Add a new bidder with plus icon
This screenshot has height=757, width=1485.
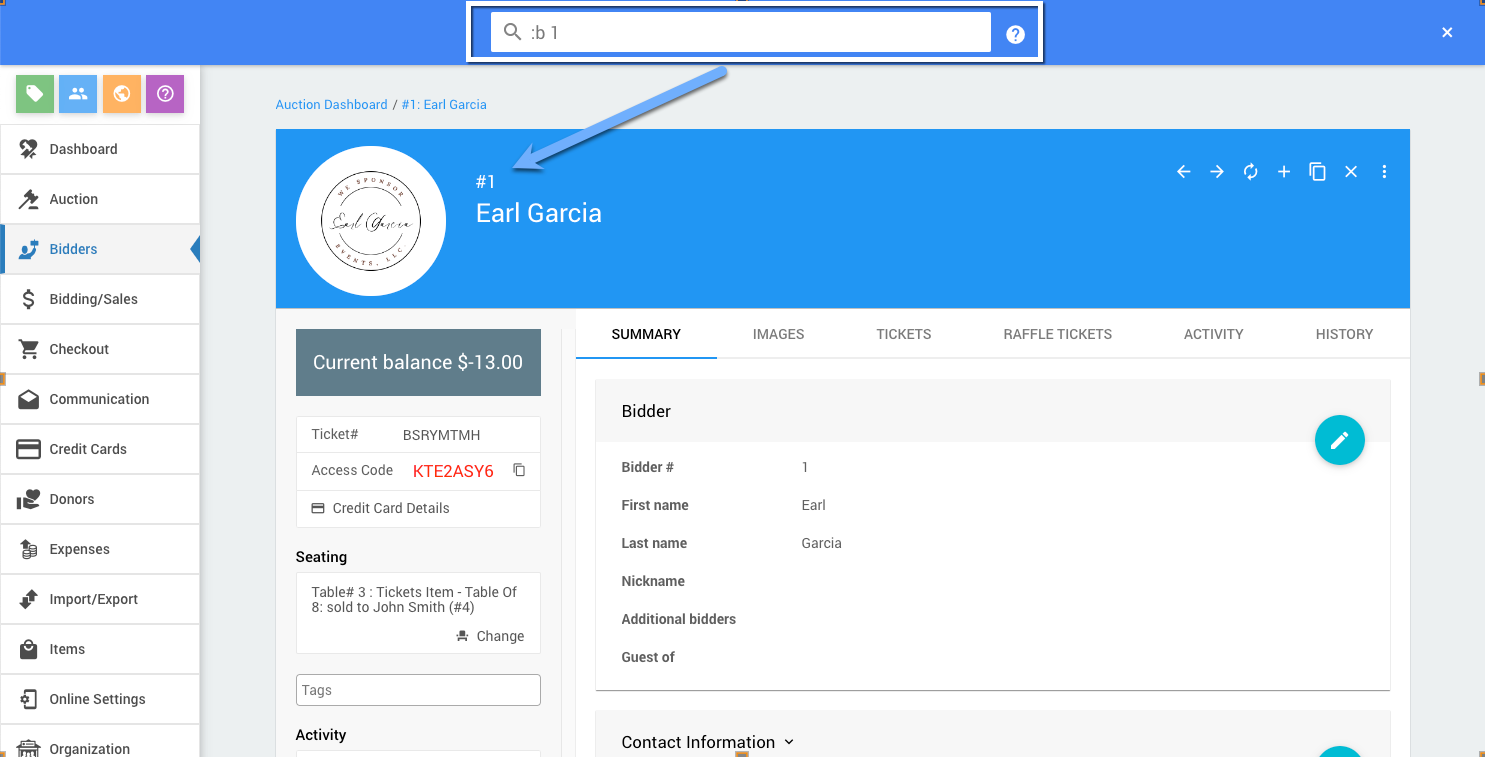(x=1284, y=172)
